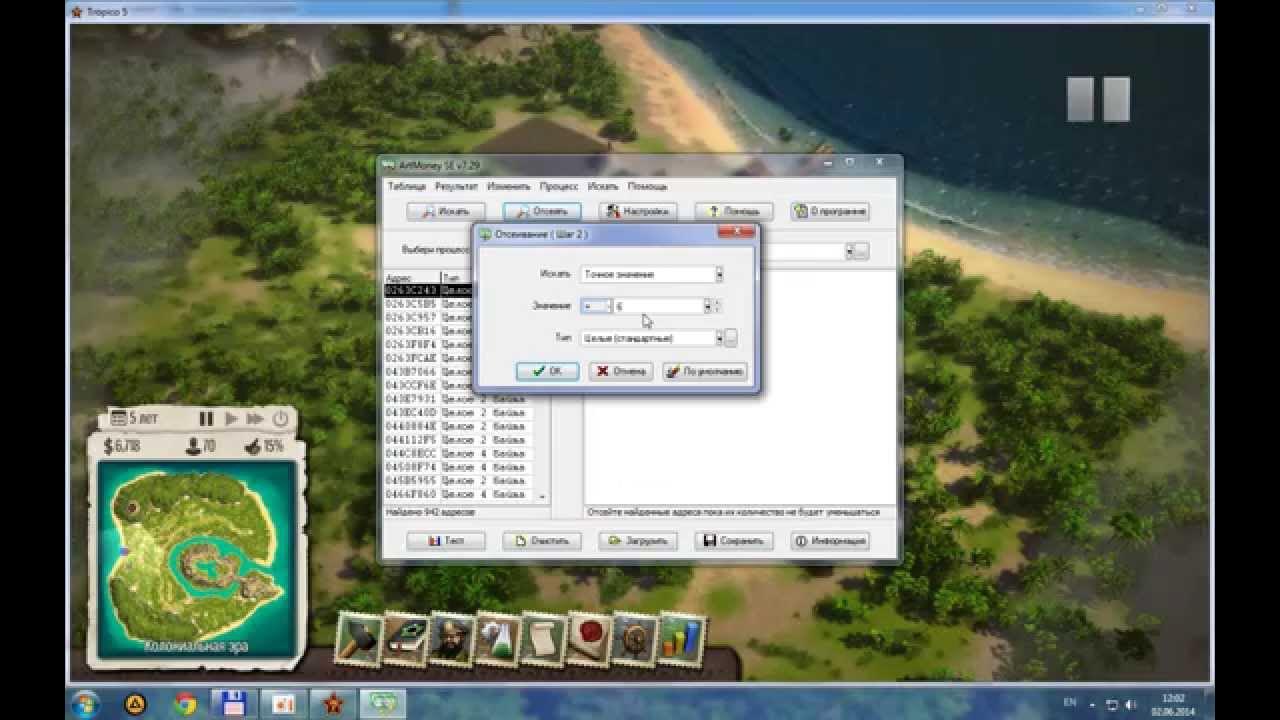
Task: Click the address list scroll down arrow
Action: [x=542, y=496]
